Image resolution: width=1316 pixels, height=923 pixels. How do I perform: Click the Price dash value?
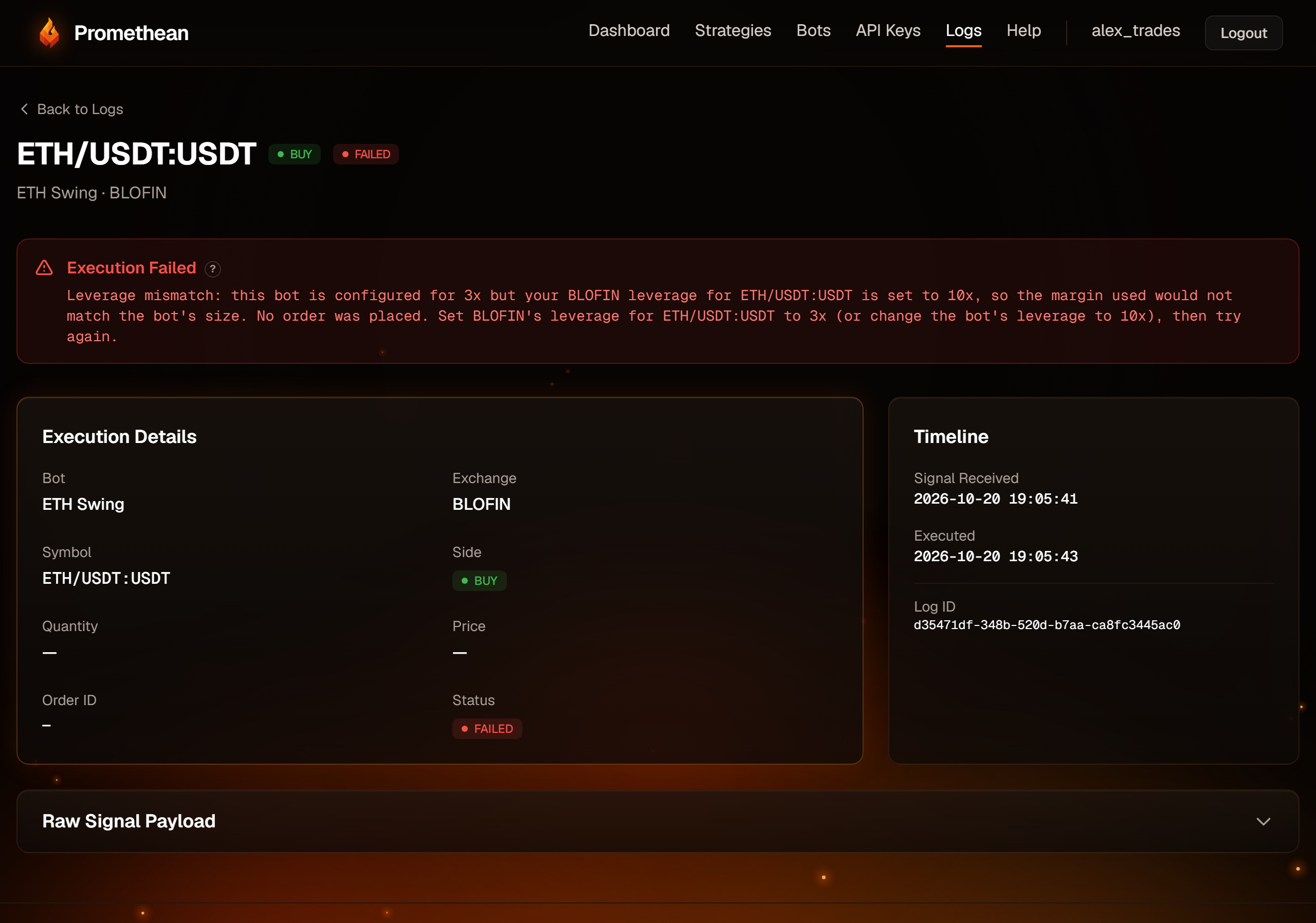coord(459,653)
